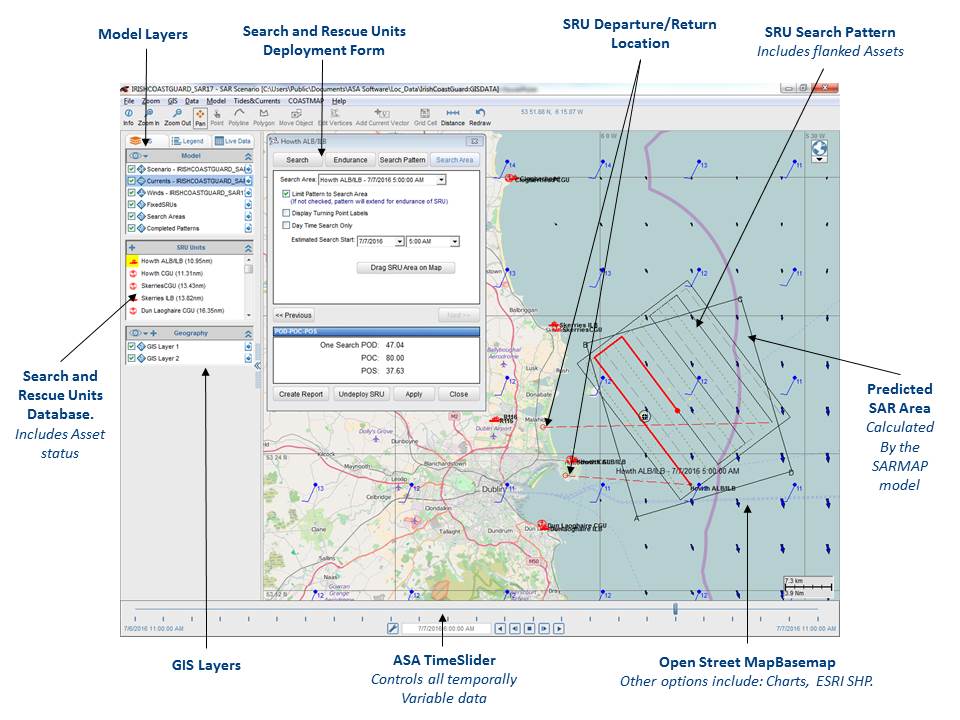Open the time slider settings wrench
The image size is (960, 720).
(x=393, y=628)
